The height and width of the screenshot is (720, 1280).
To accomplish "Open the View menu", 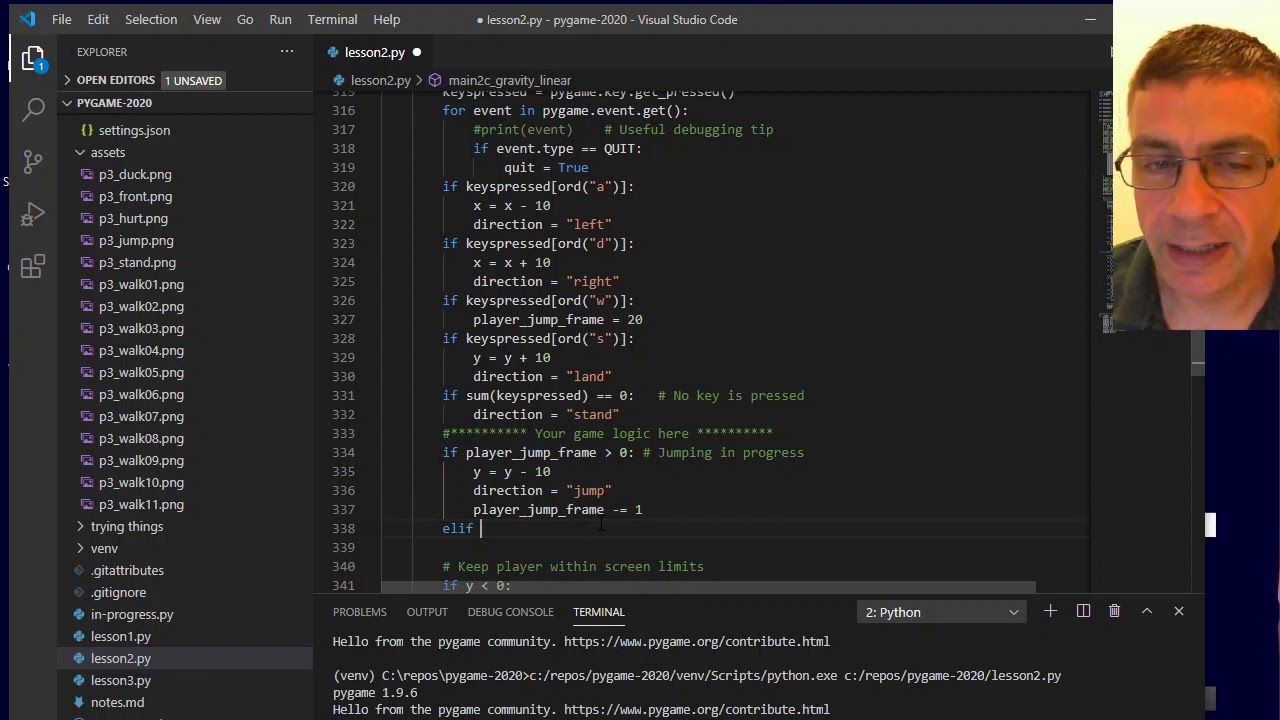I will tap(207, 19).
